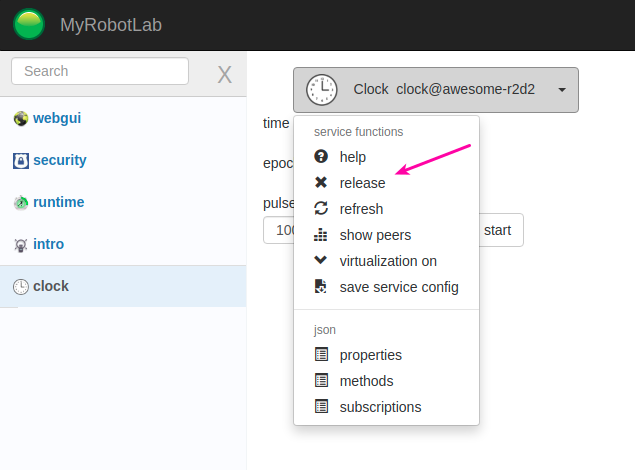Click the clock icon in the sidebar

[x=21, y=287]
